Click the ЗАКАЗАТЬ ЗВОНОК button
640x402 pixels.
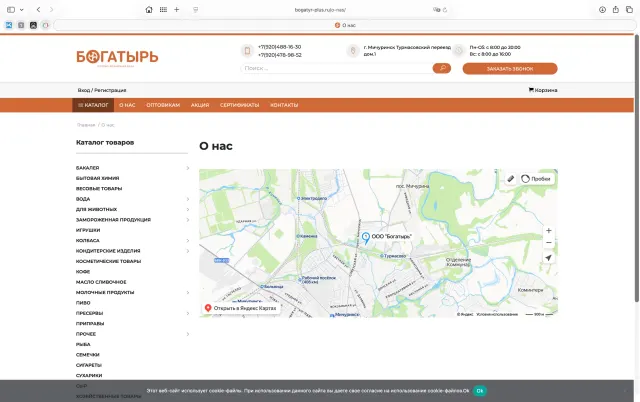click(510, 69)
